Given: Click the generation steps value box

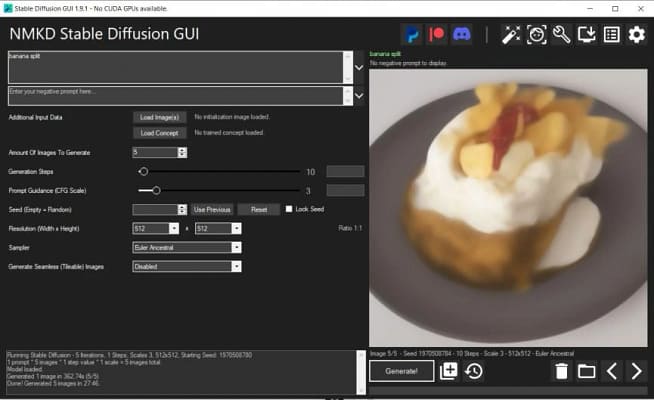Looking at the screenshot, I should click(345, 171).
